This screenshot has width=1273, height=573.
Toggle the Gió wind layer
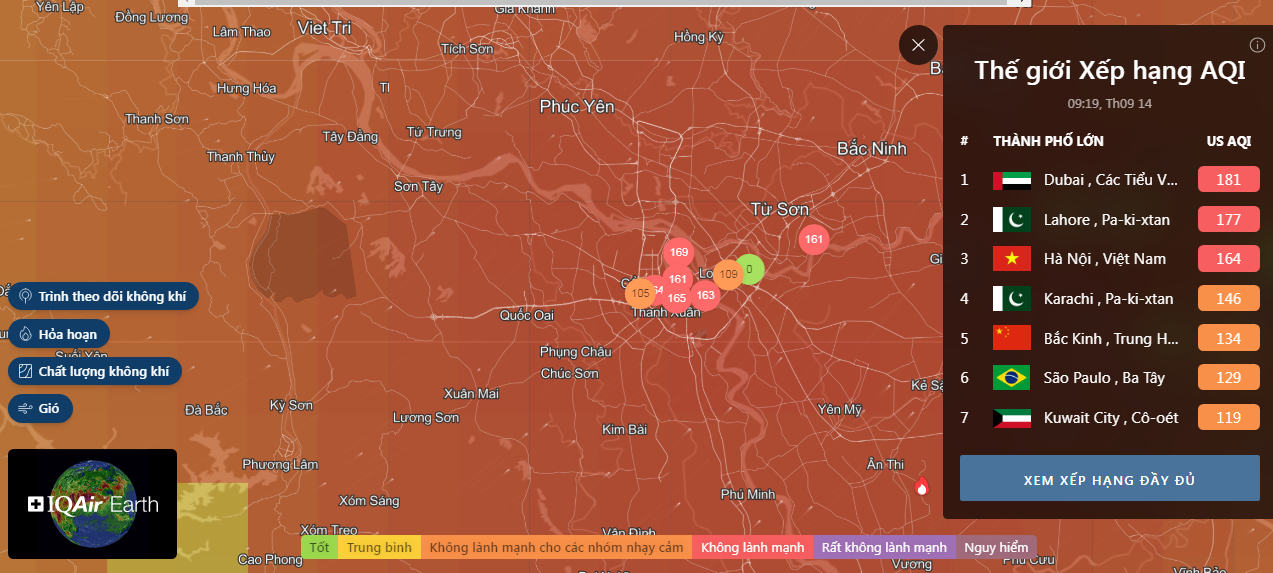[41, 408]
